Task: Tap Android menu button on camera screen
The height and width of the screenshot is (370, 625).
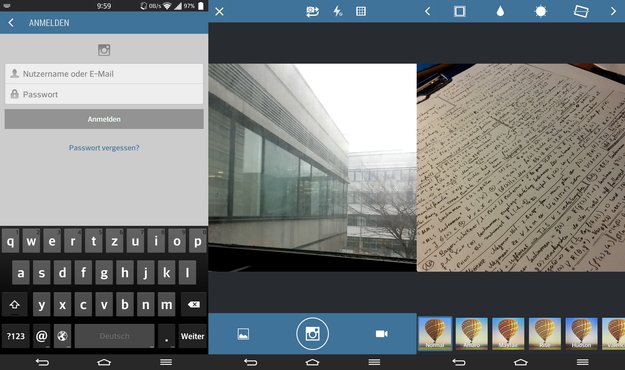Action: click(374, 362)
